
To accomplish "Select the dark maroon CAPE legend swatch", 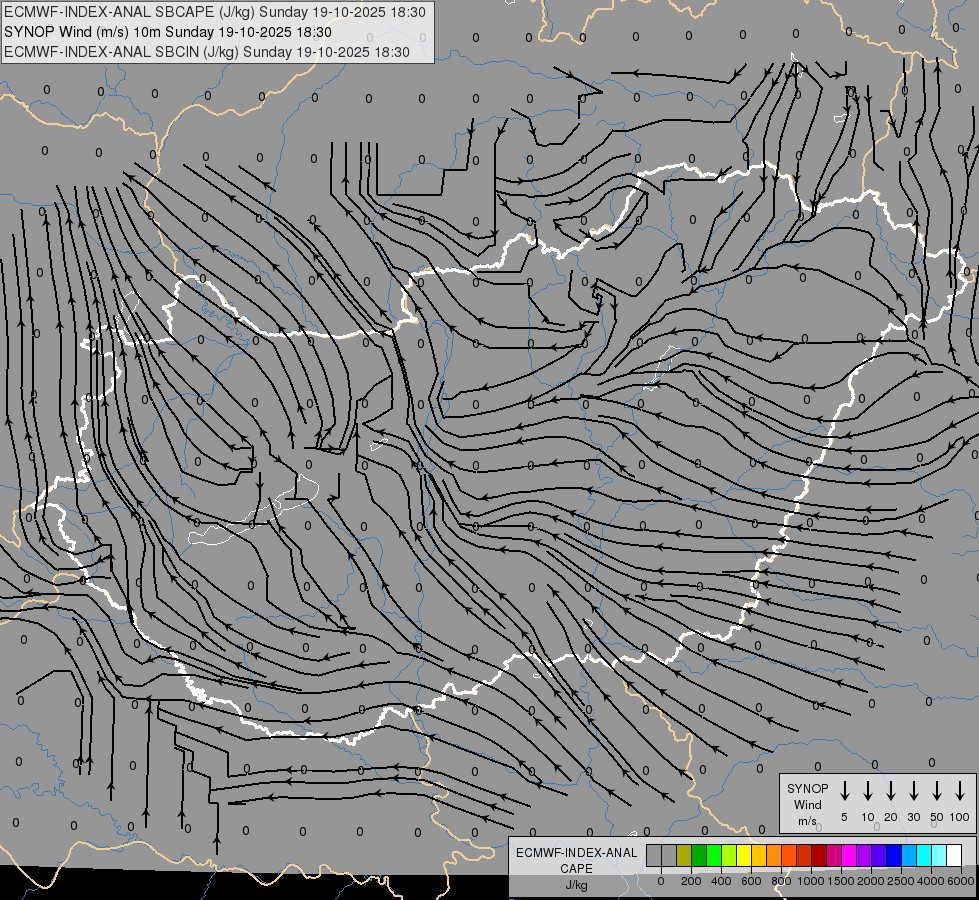I will (x=819, y=855).
